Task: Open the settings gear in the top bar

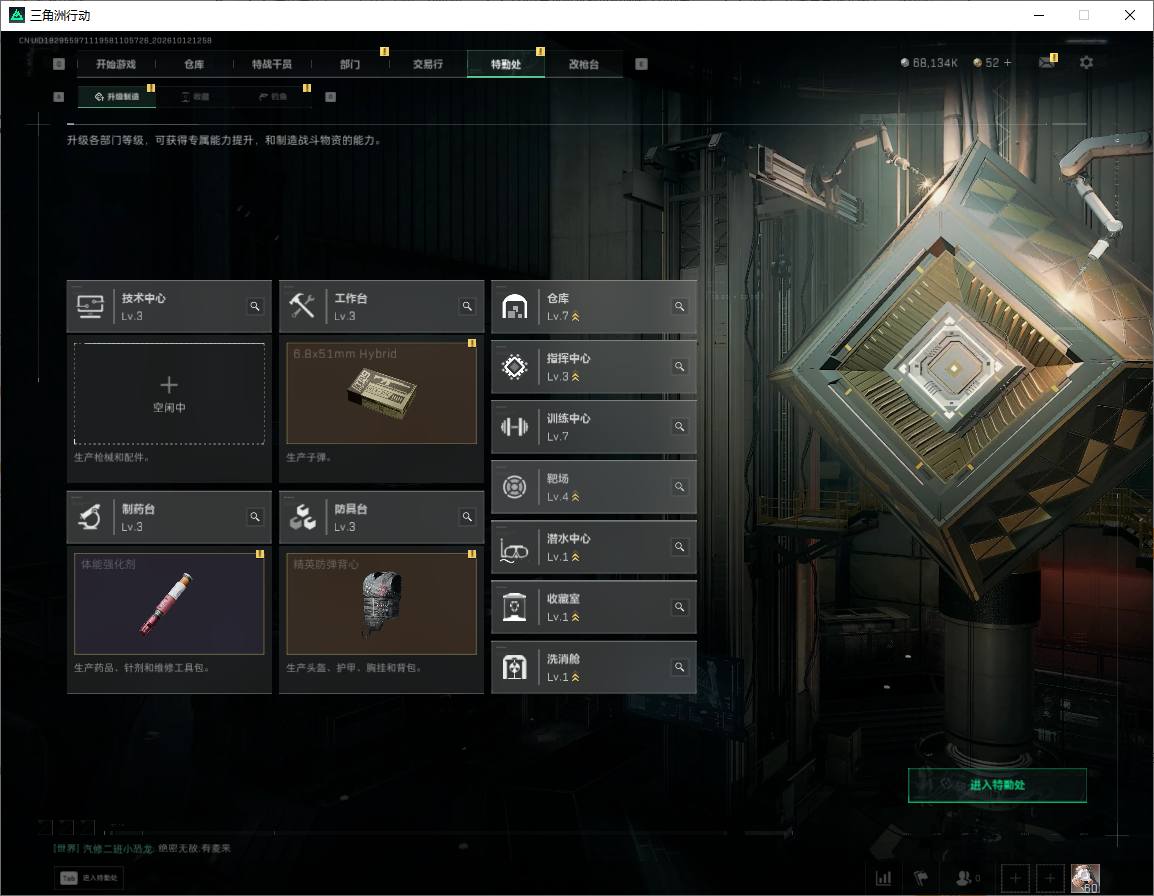Action: pos(1086,63)
